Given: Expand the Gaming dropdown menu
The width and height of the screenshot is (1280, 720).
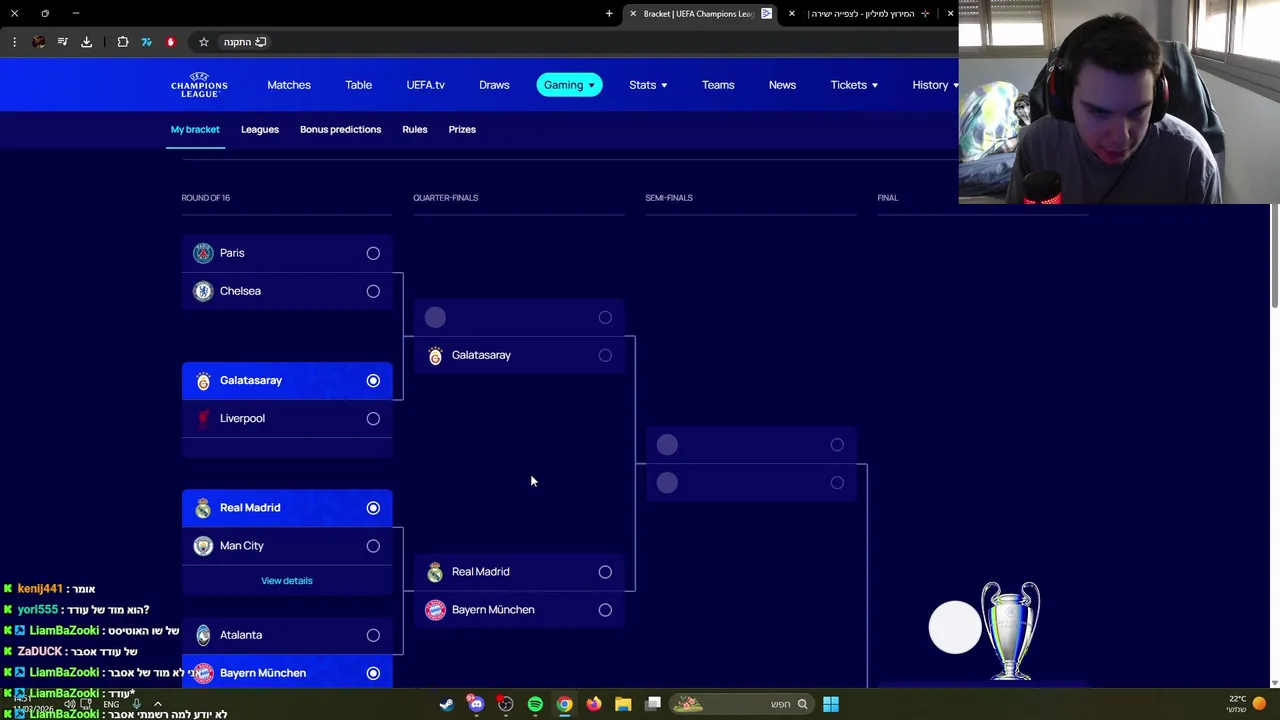Looking at the screenshot, I should (569, 85).
